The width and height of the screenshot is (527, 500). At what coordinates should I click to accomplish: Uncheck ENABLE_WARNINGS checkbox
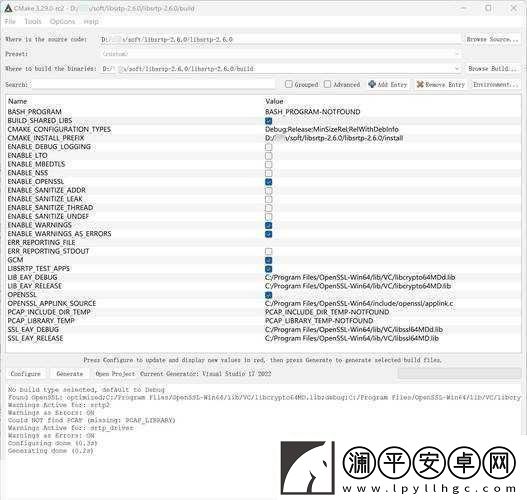tap(268, 225)
